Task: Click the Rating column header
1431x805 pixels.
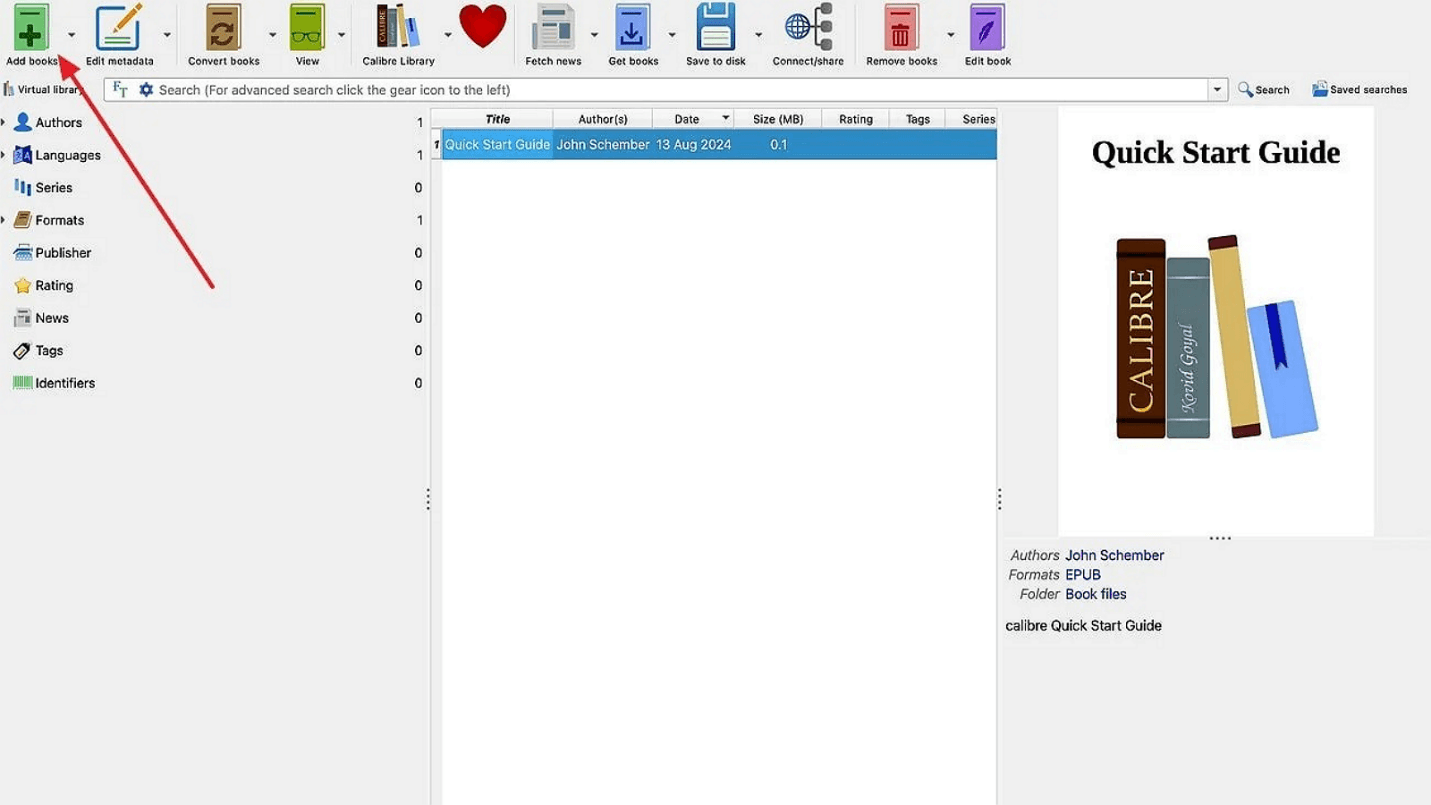Action: tap(855, 119)
